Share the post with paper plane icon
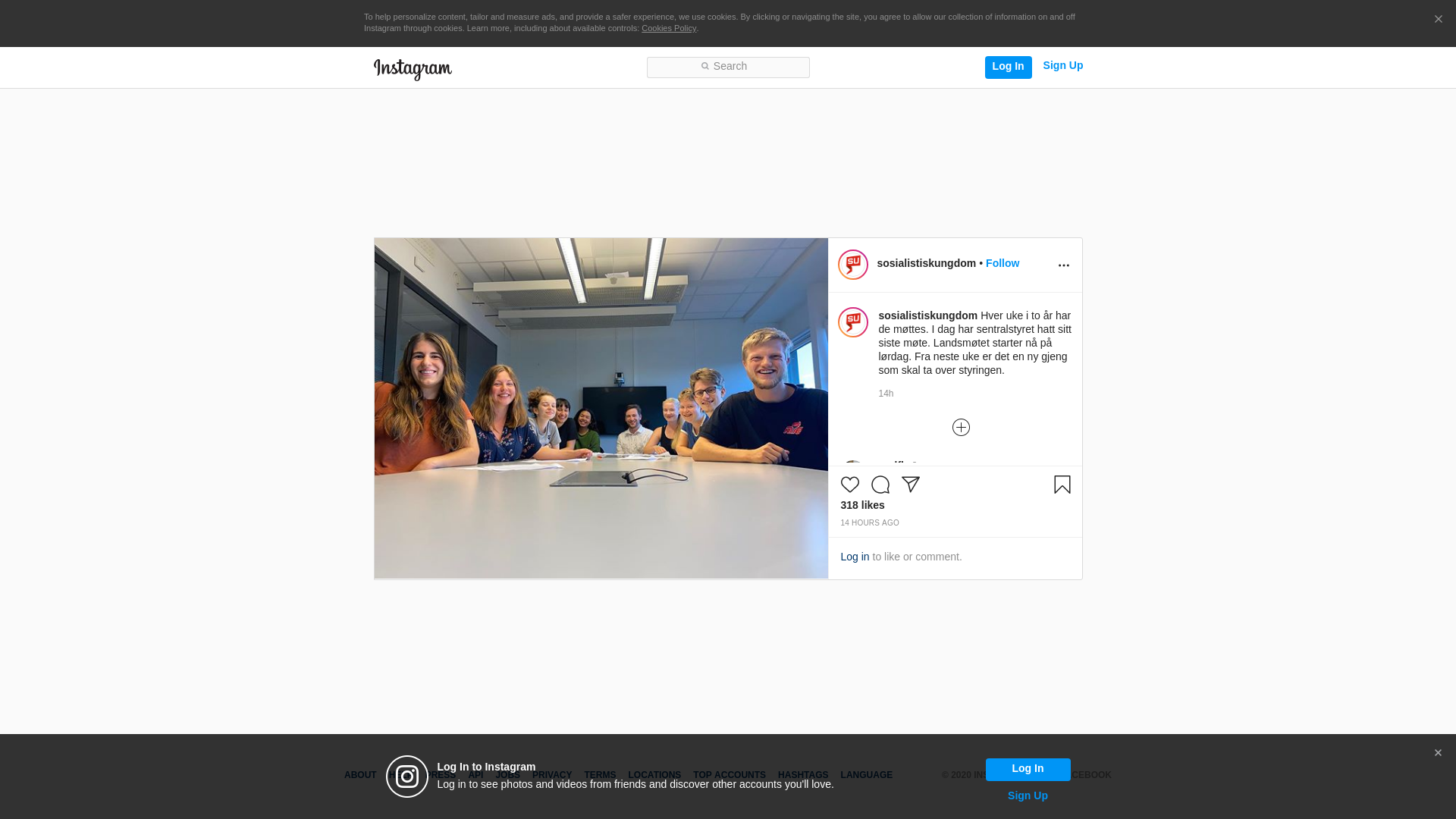The image size is (1456, 819). click(910, 485)
